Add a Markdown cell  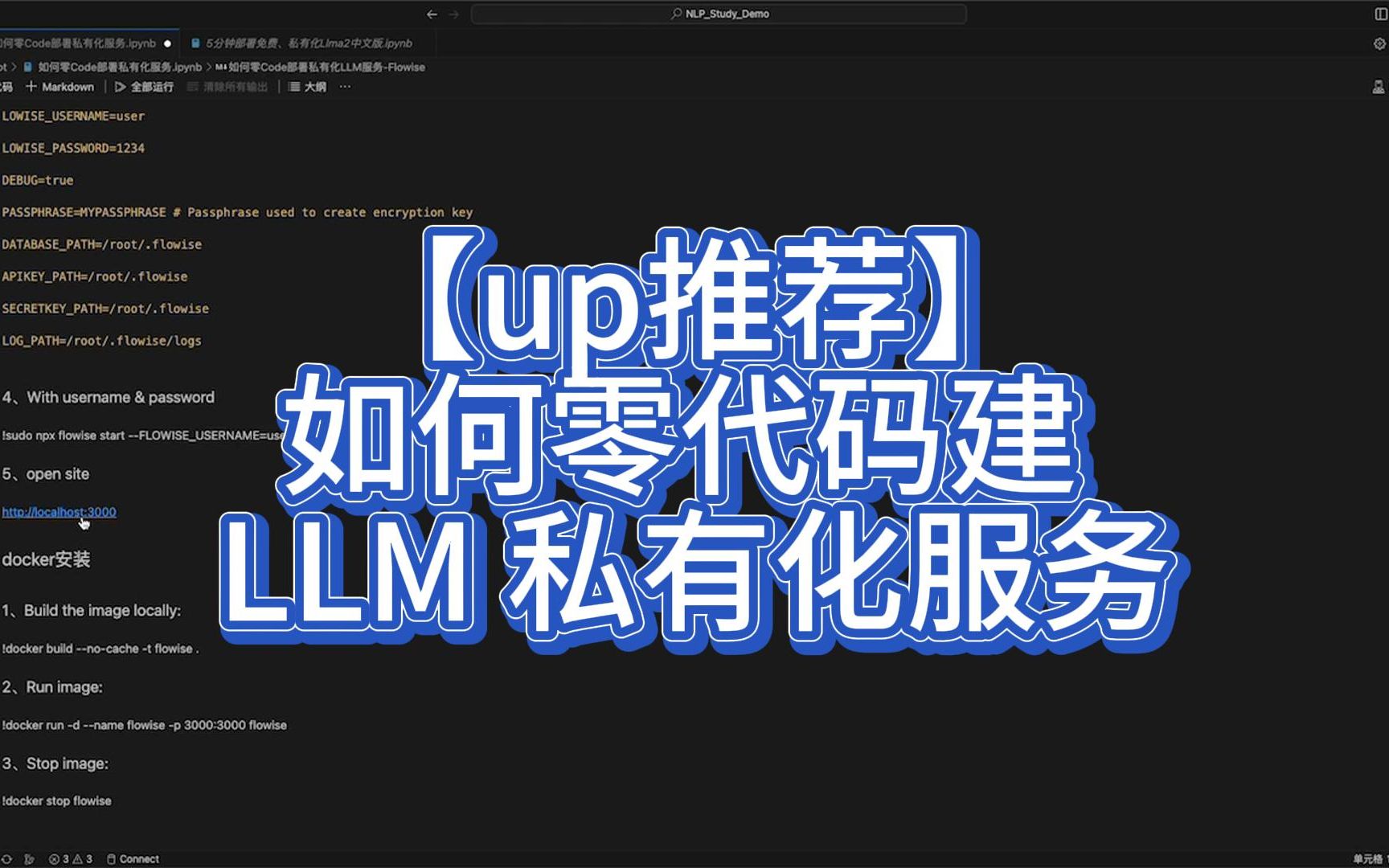(60, 87)
